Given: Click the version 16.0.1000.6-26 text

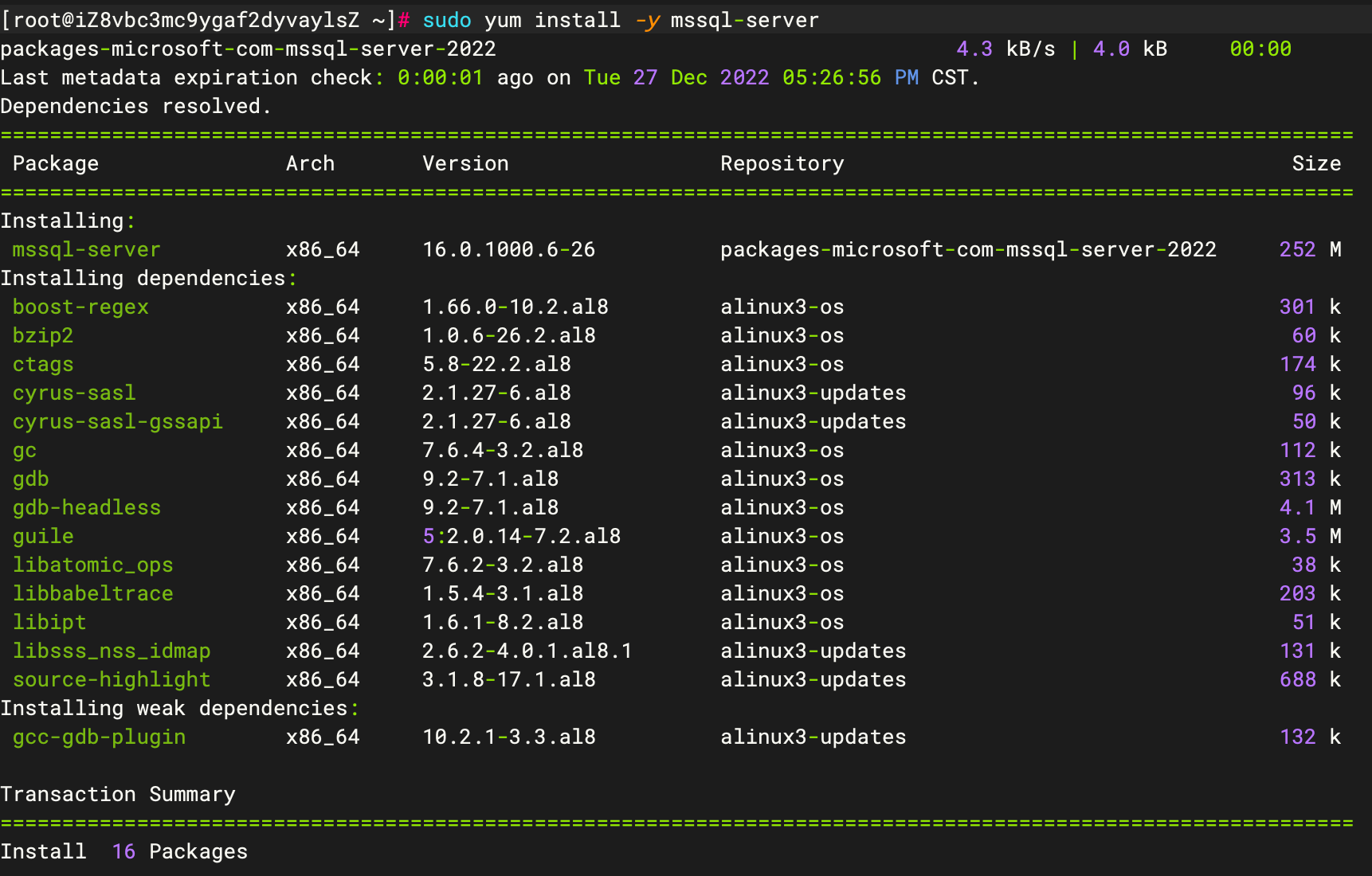Looking at the screenshot, I should tap(508, 250).
